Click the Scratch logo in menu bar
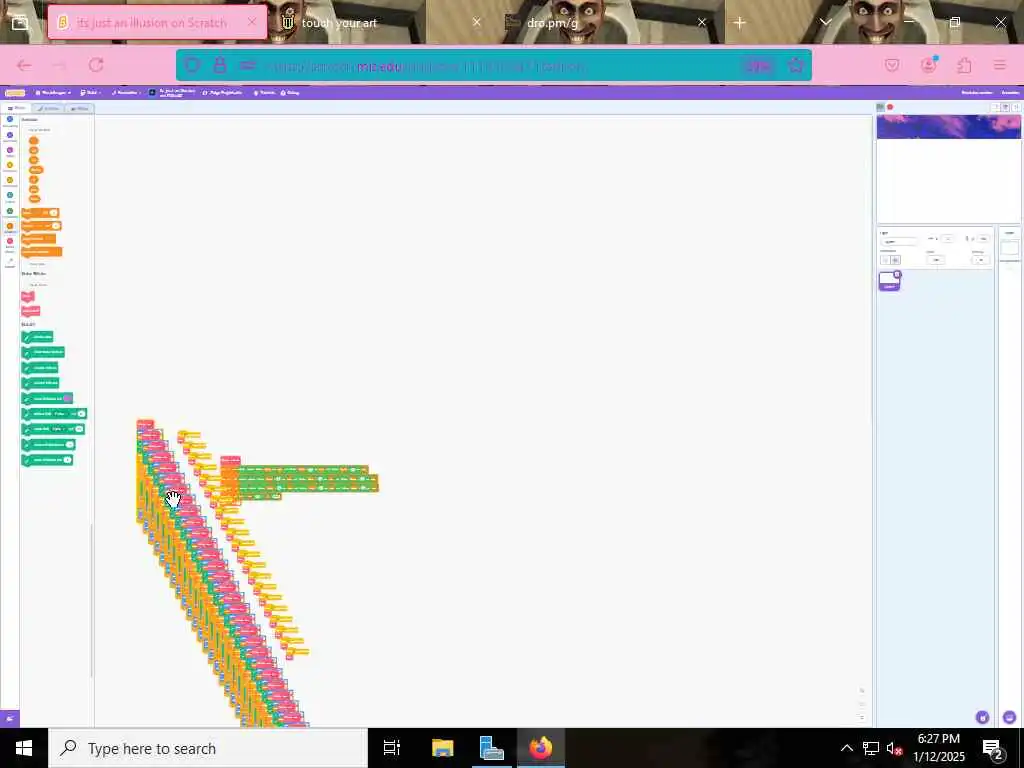Image resolution: width=1024 pixels, height=768 pixels. pyautogui.click(x=14, y=93)
